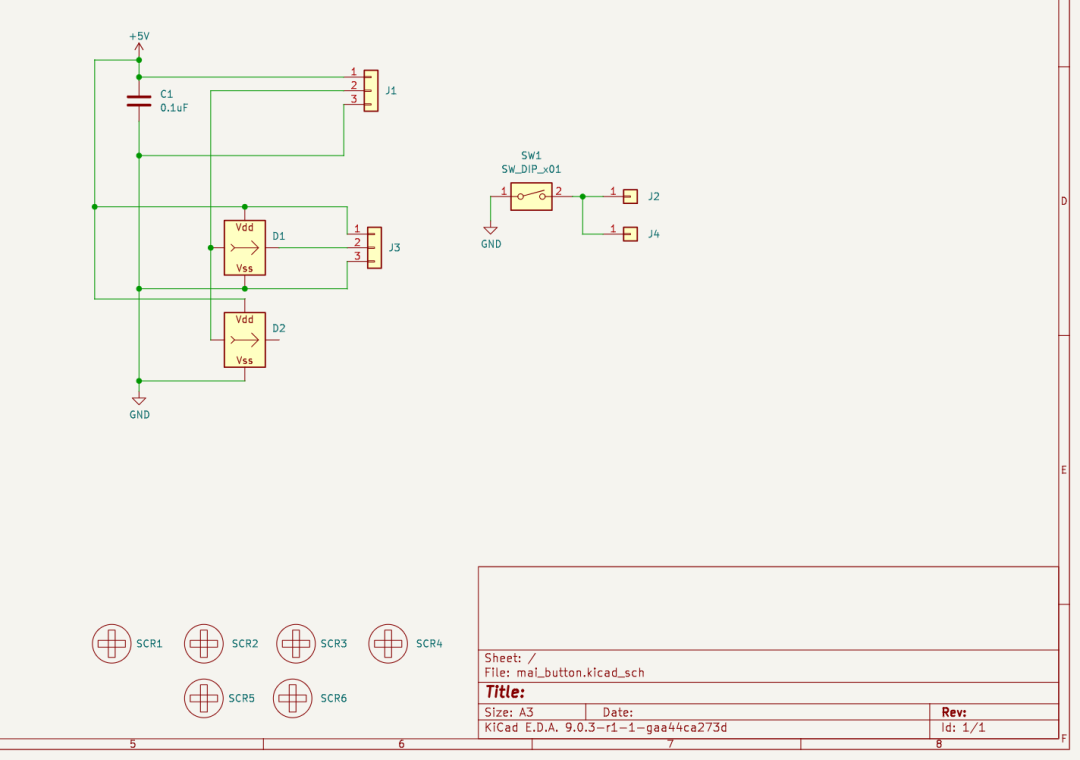The image size is (1080, 760).
Task: Click the "KiCad E.D.A. 9.0.3" version text
Action: pos(605,728)
